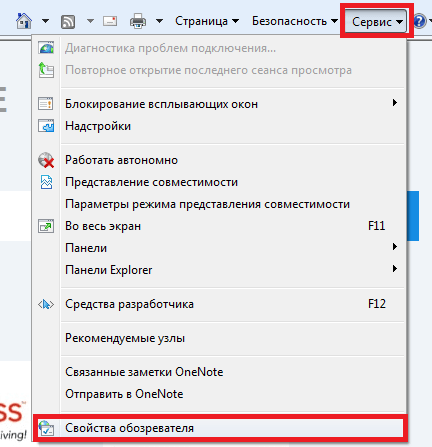
Task: Open the Home button dropdown arrow
Action: pos(46,21)
